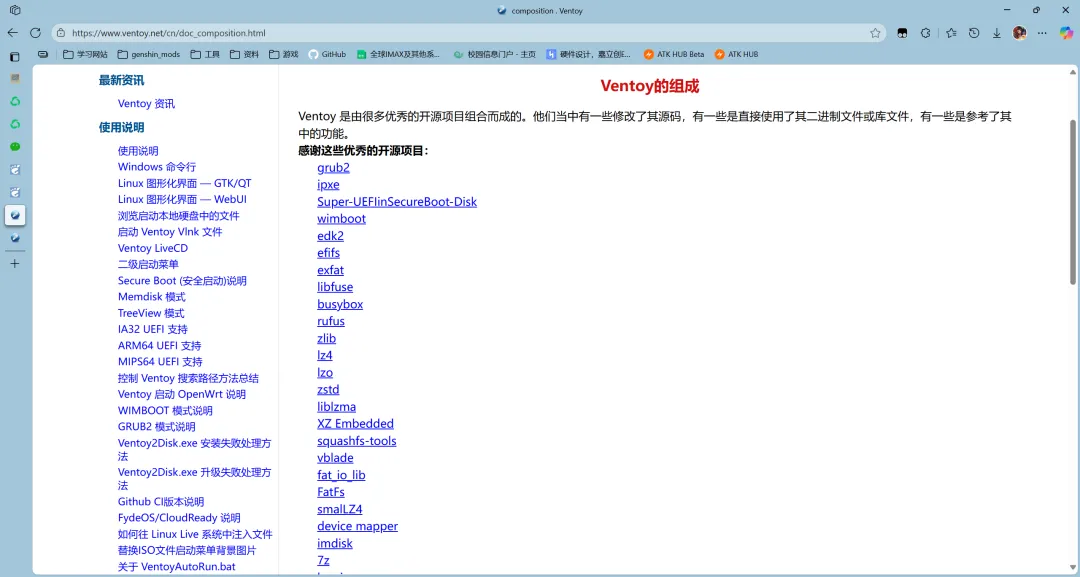The width and height of the screenshot is (1080, 577).
Task: Open the 硬件设计，嘉立创 bookmark
Action: coord(589,54)
